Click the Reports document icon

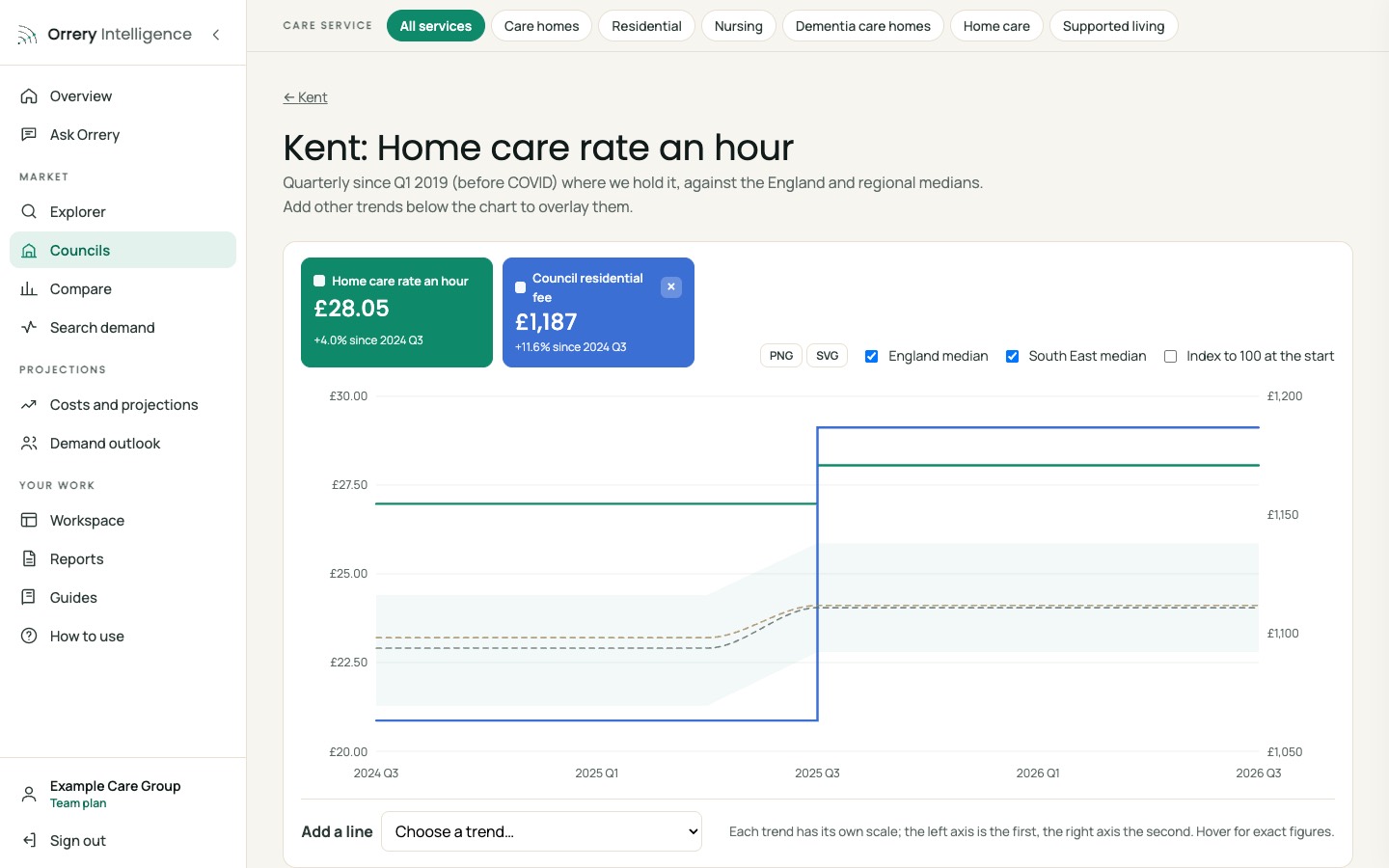tap(29, 559)
